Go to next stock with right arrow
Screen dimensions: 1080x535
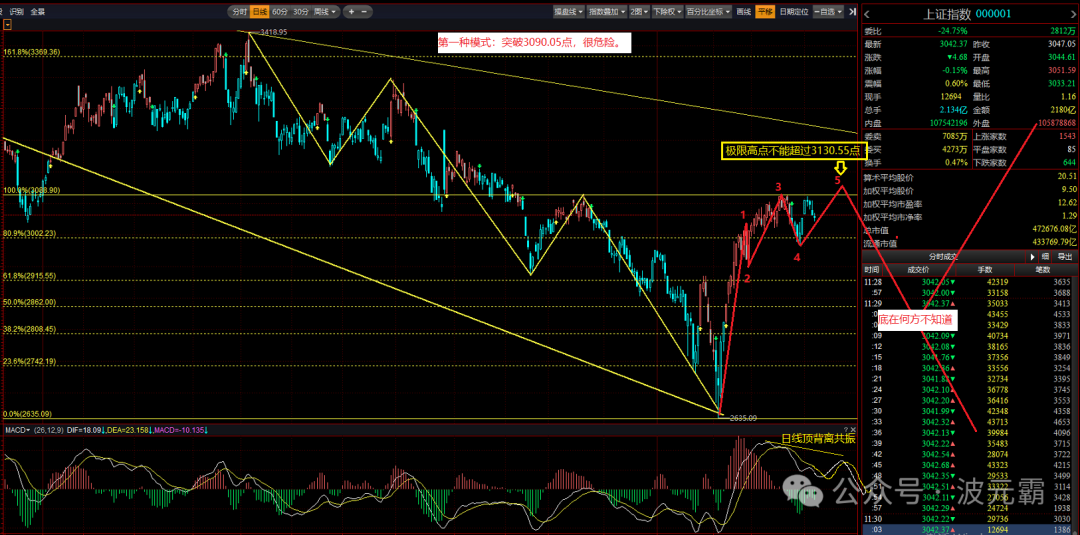[x=1072, y=14]
